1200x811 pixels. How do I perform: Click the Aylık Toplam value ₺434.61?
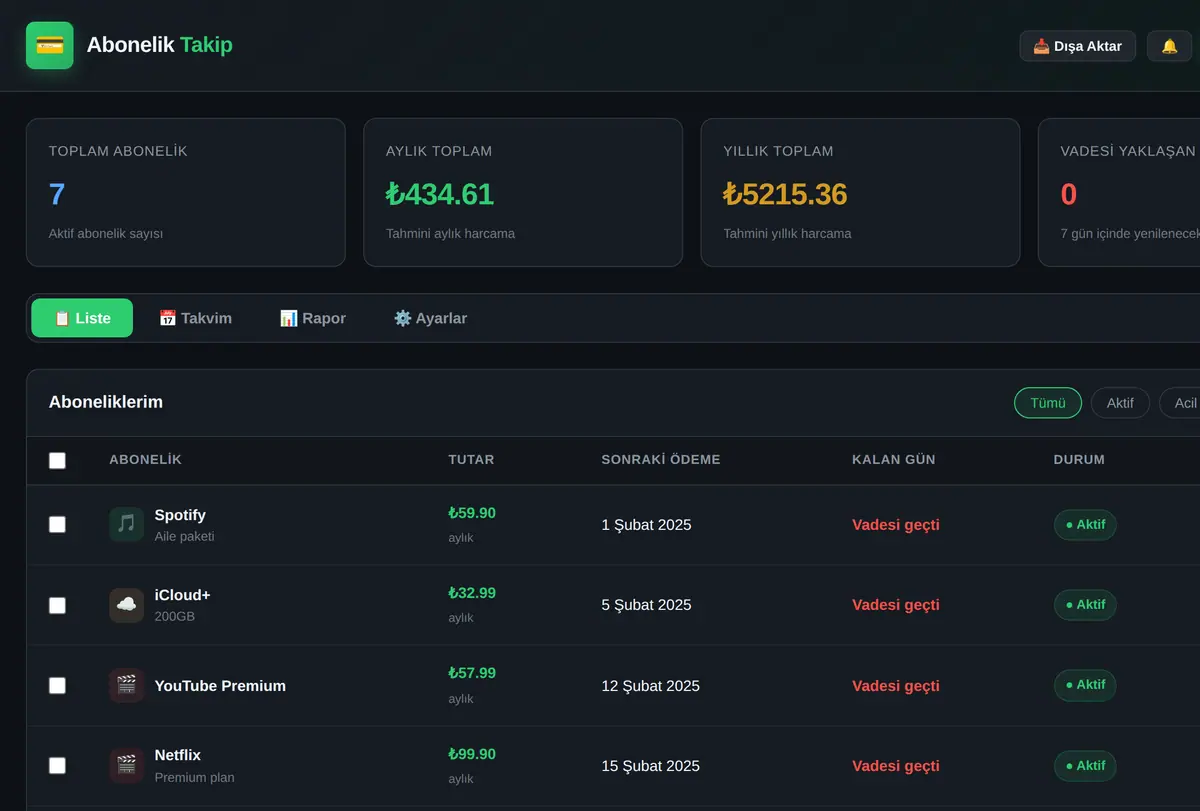[x=440, y=194]
